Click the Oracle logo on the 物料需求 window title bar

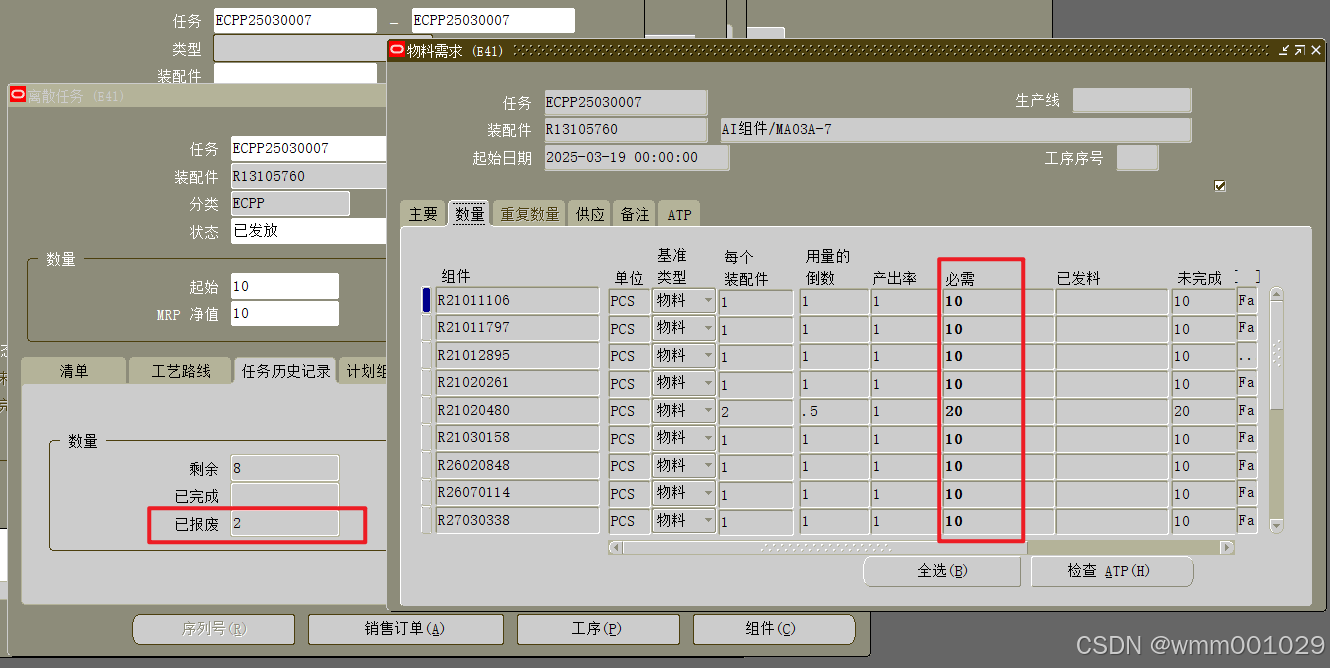click(397, 48)
